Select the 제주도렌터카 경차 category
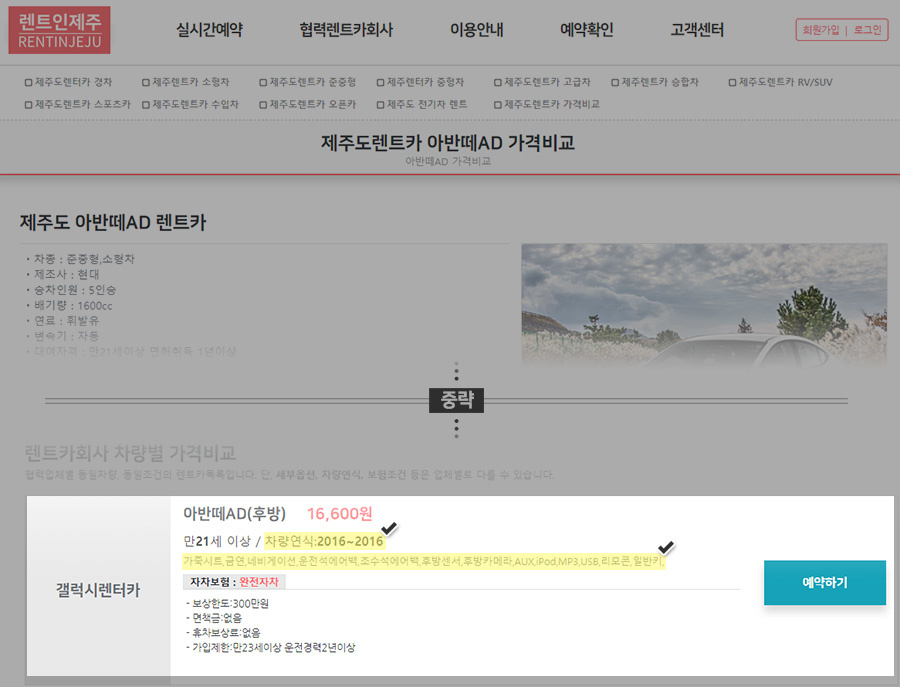The height and width of the screenshot is (687, 900). pyautogui.click(x=68, y=82)
